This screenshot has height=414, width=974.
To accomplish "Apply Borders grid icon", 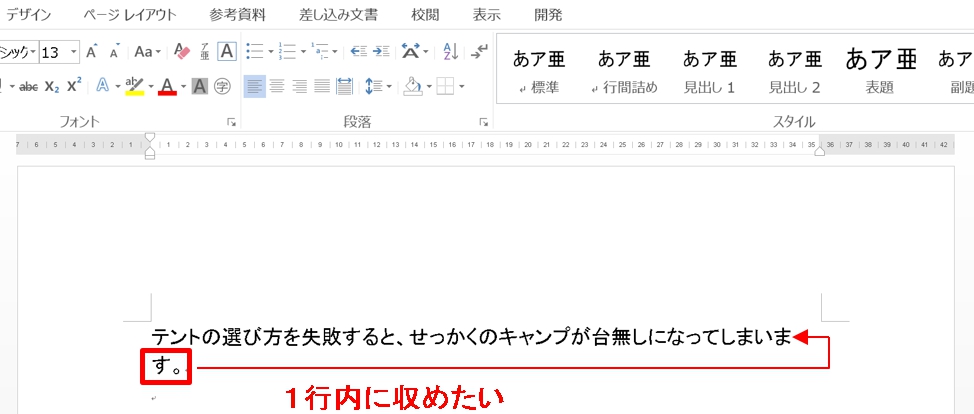I will pyautogui.click(x=446, y=86).
